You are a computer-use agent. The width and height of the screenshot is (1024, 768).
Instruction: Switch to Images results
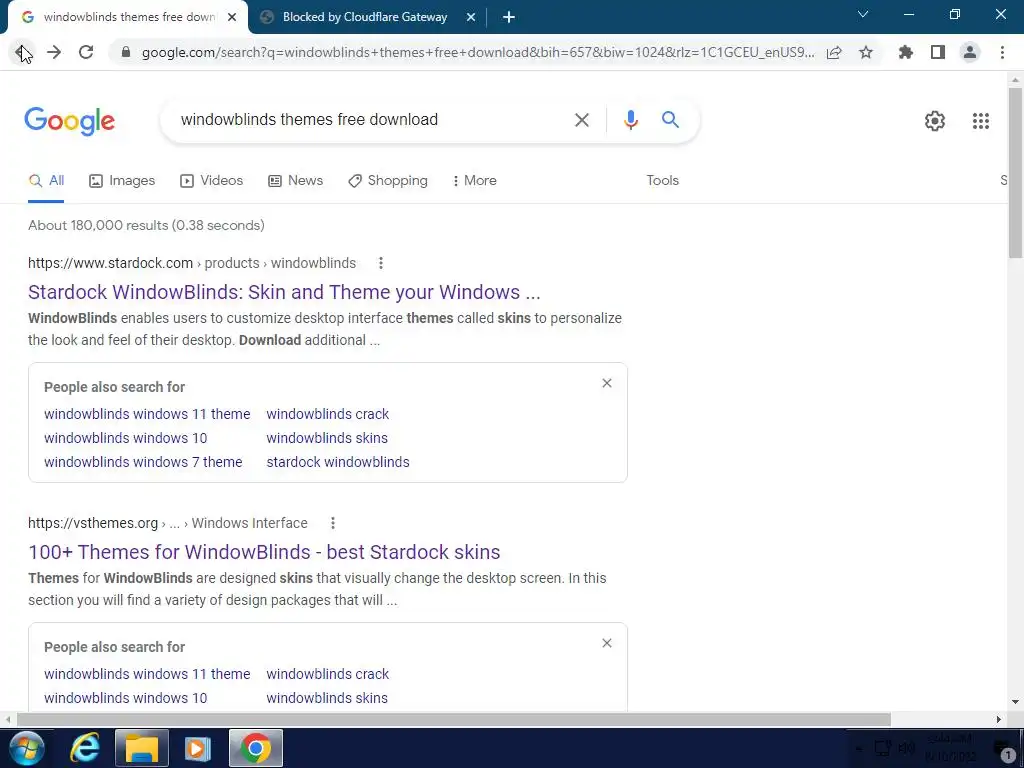(122, 181)
